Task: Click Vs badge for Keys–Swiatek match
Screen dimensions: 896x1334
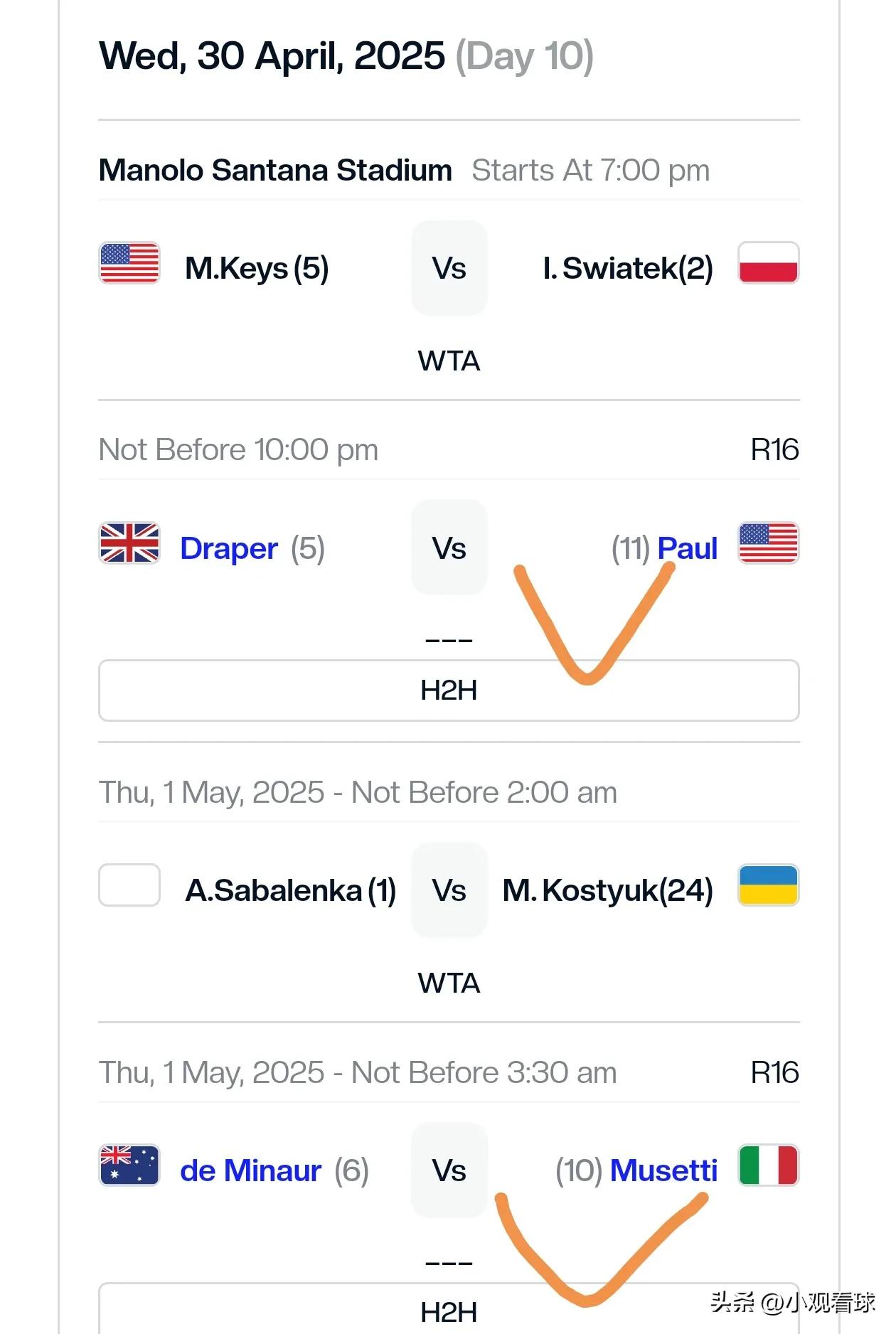Action: (449, 268)
